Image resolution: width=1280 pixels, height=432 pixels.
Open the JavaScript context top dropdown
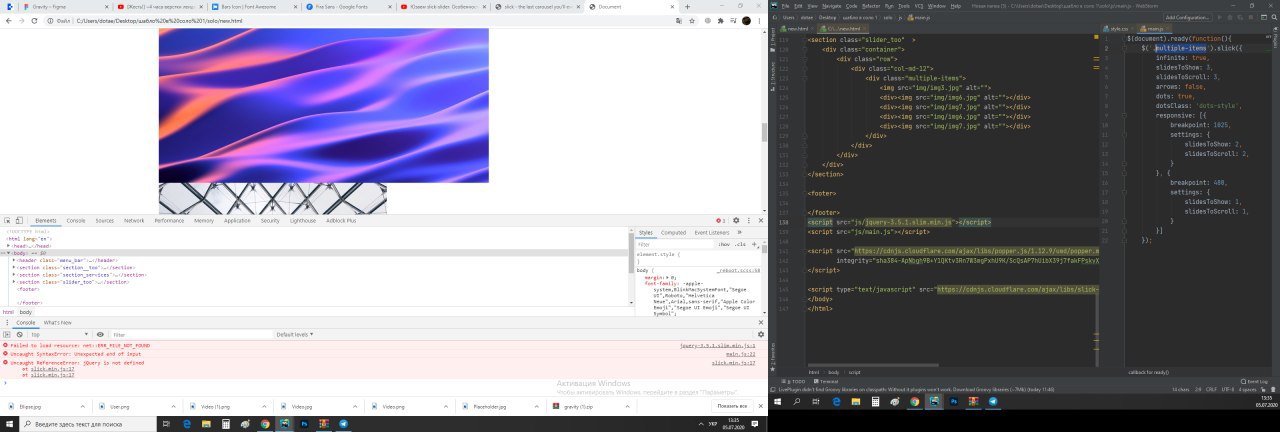[x=60, y=334]
